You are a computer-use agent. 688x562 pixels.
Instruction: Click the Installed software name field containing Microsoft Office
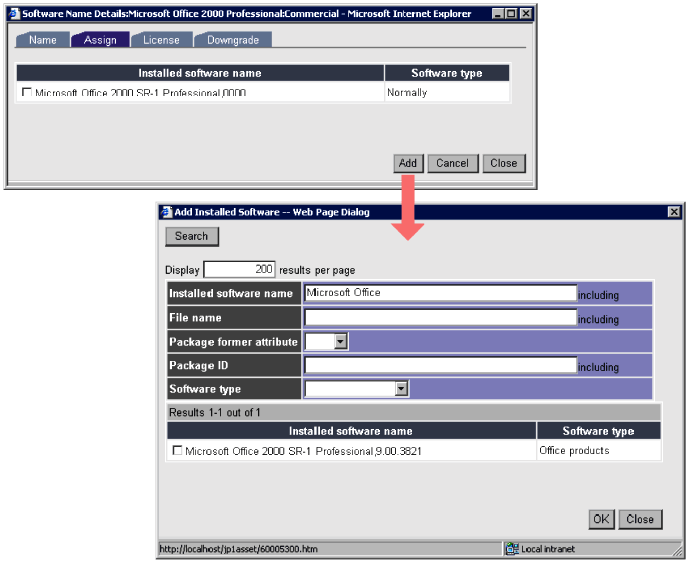(440, 293)
